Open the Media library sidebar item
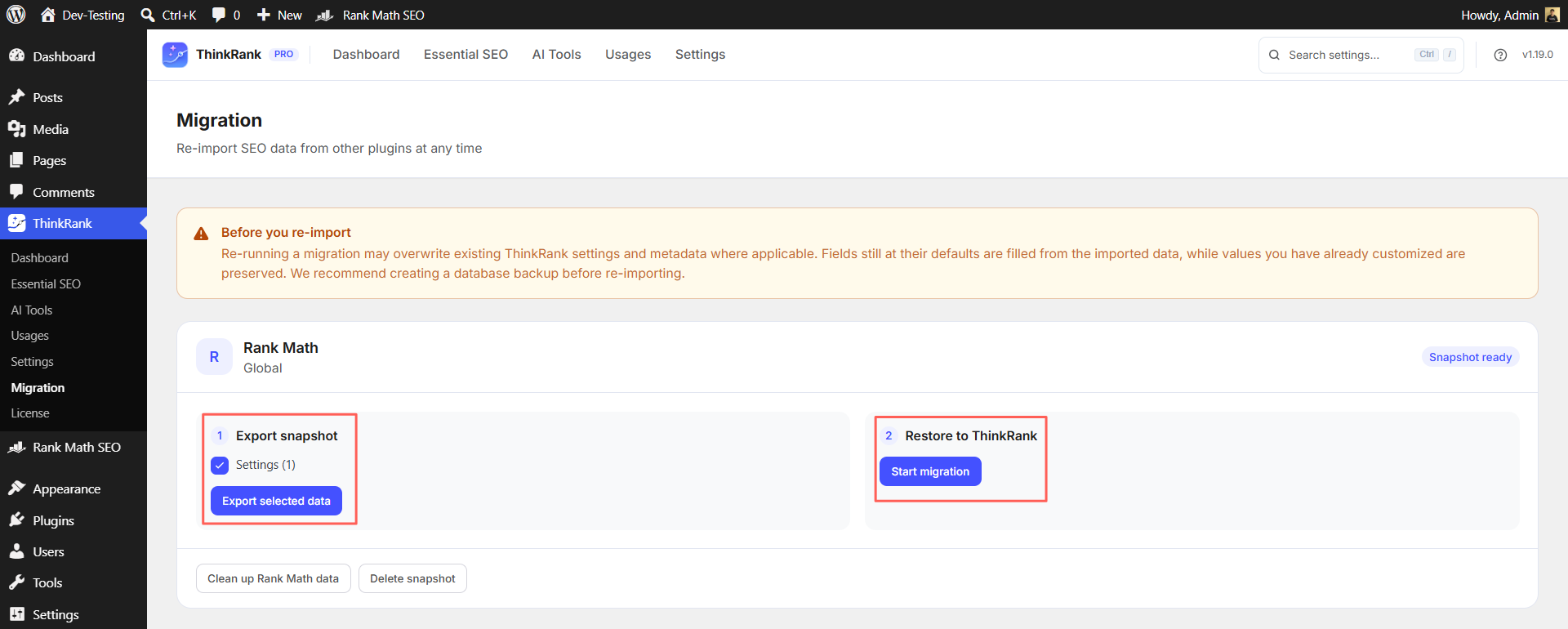The image size is (1568, 629). pos(73,129)
